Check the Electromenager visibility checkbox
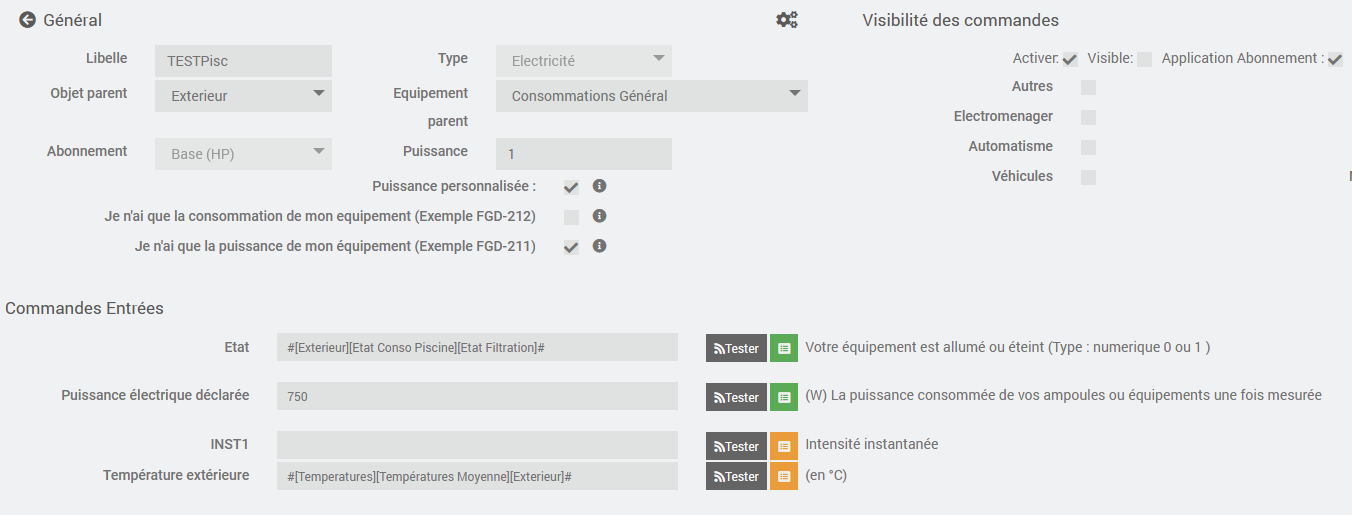Screen dimensions: 1352x515 coord(1088,118)
